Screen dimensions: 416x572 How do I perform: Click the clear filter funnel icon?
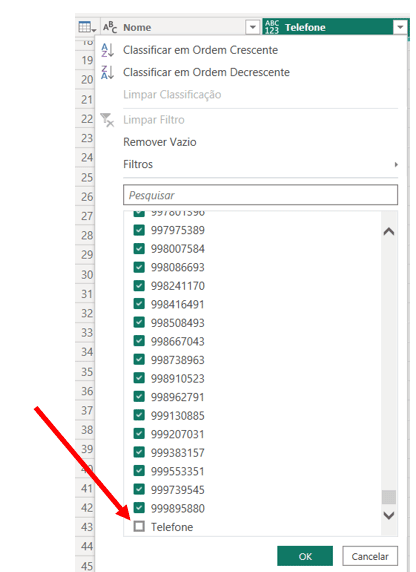[107, 120]
